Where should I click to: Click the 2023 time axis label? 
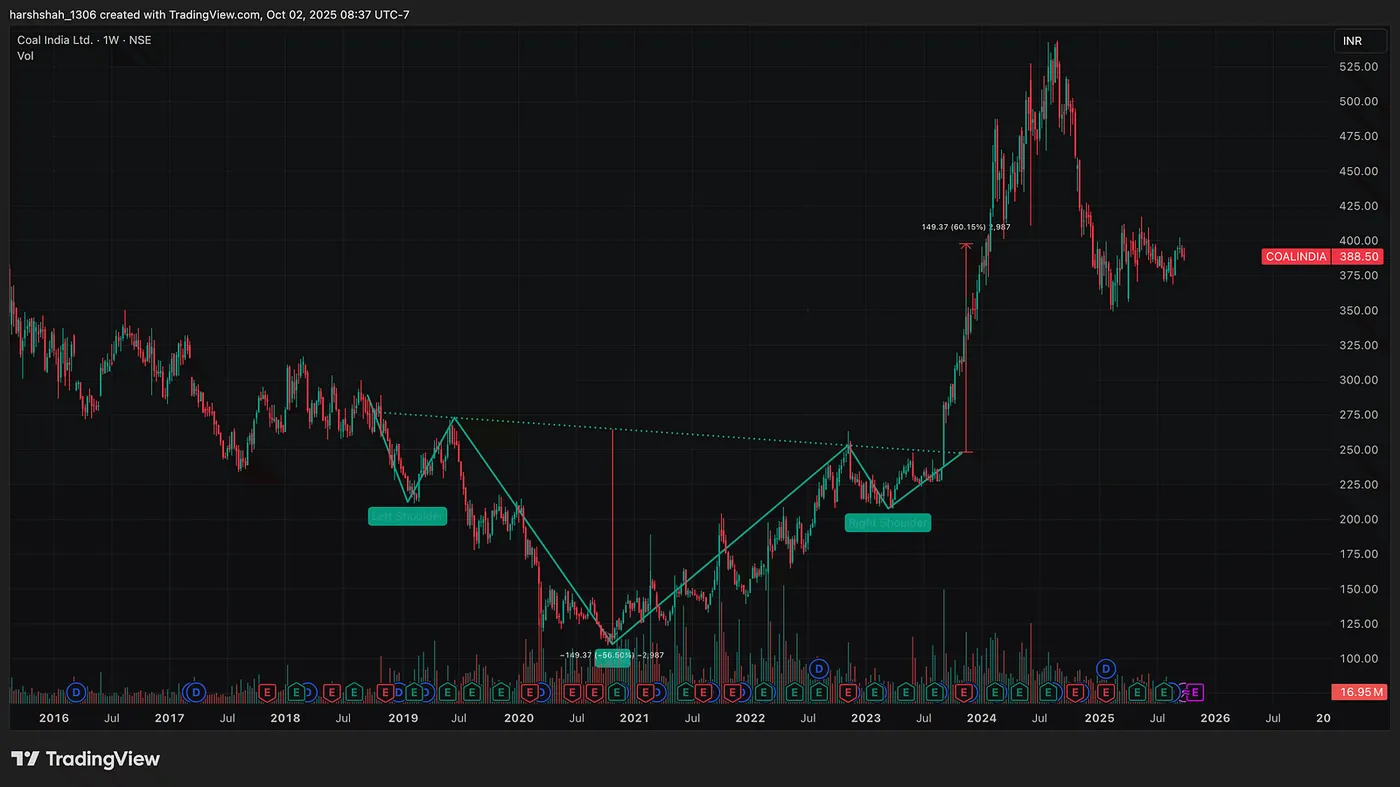click(x=866, y=718)
